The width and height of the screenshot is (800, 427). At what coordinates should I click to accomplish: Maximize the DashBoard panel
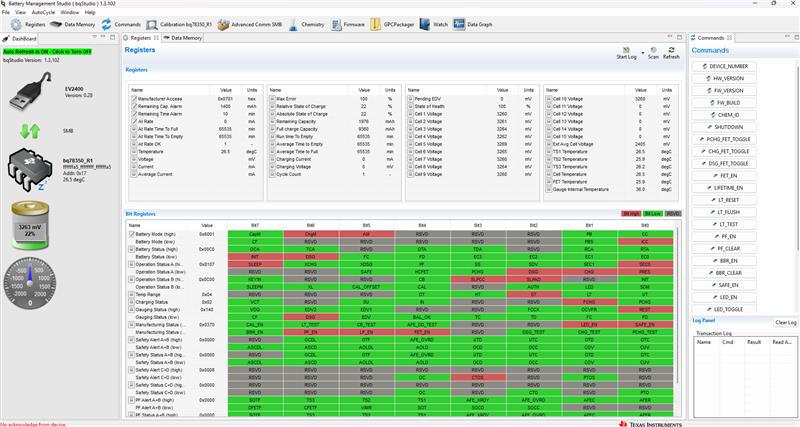click(x=112, y=37)
